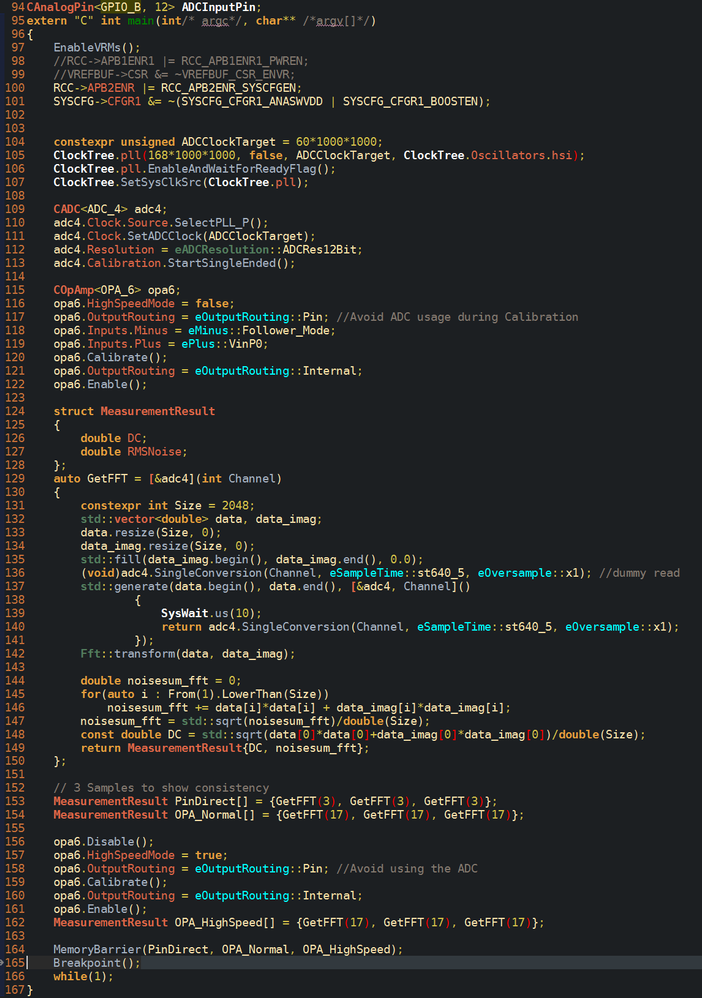Click the '//dummy read' comment
This screenshot has width=702, height=998.
click(x=639, y=572)
